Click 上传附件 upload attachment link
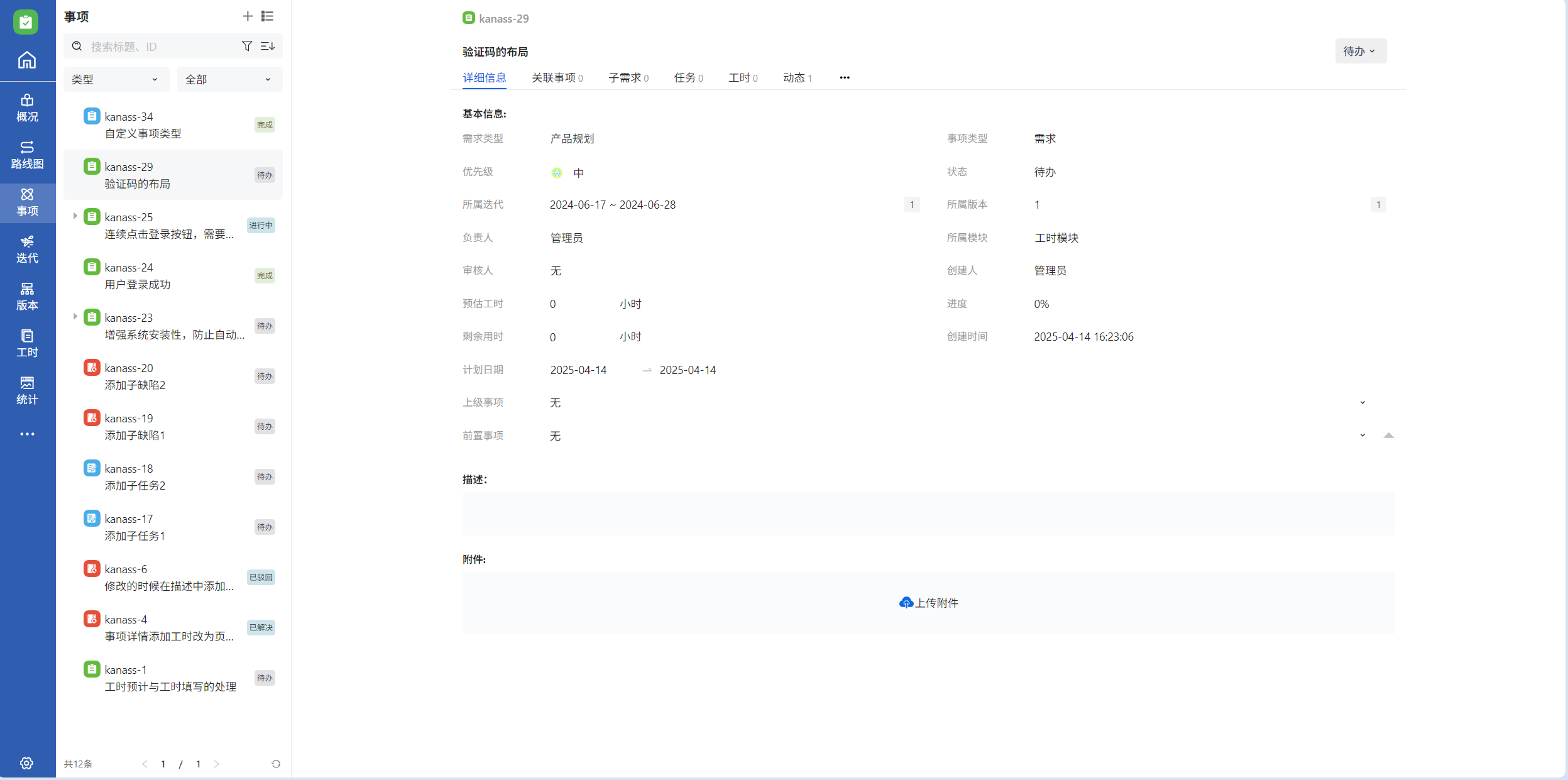The width and height of the screenshot is (1568, 780). [x=929, y=603]
